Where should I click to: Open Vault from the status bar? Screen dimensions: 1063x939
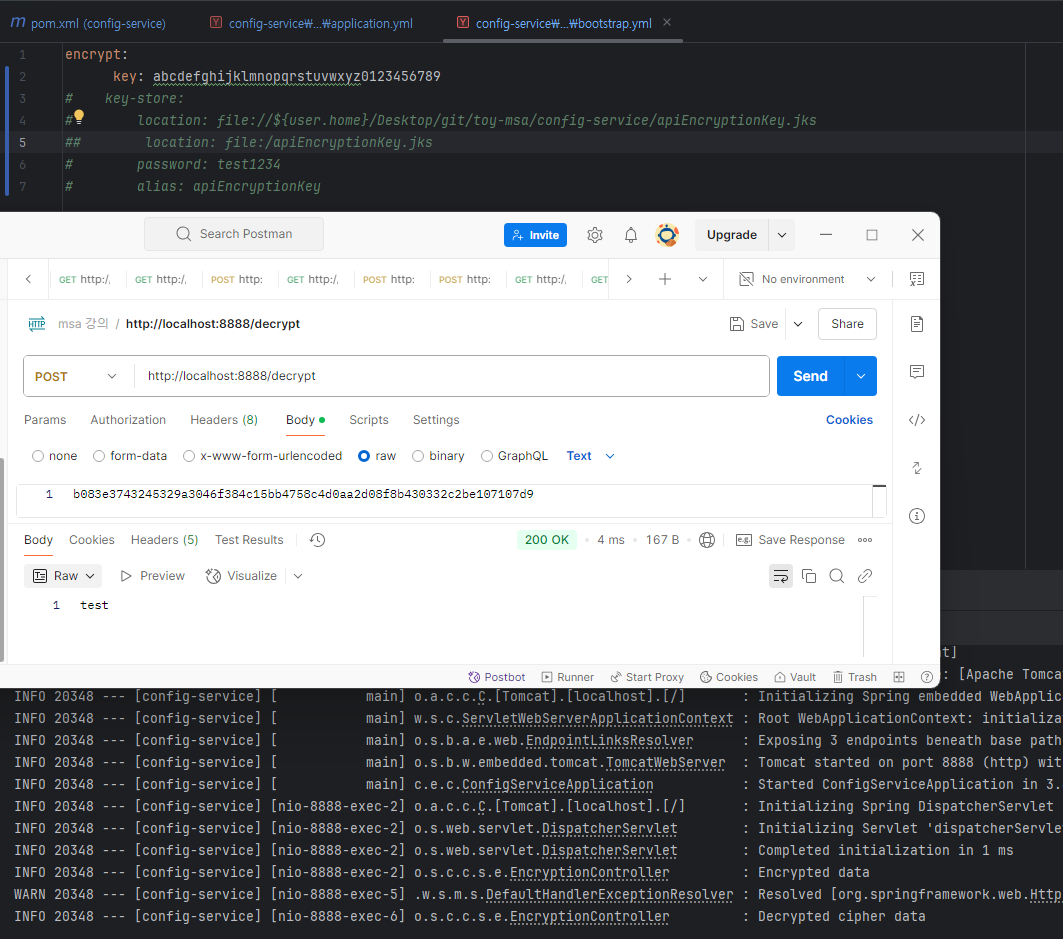click(x=795, y=677)
